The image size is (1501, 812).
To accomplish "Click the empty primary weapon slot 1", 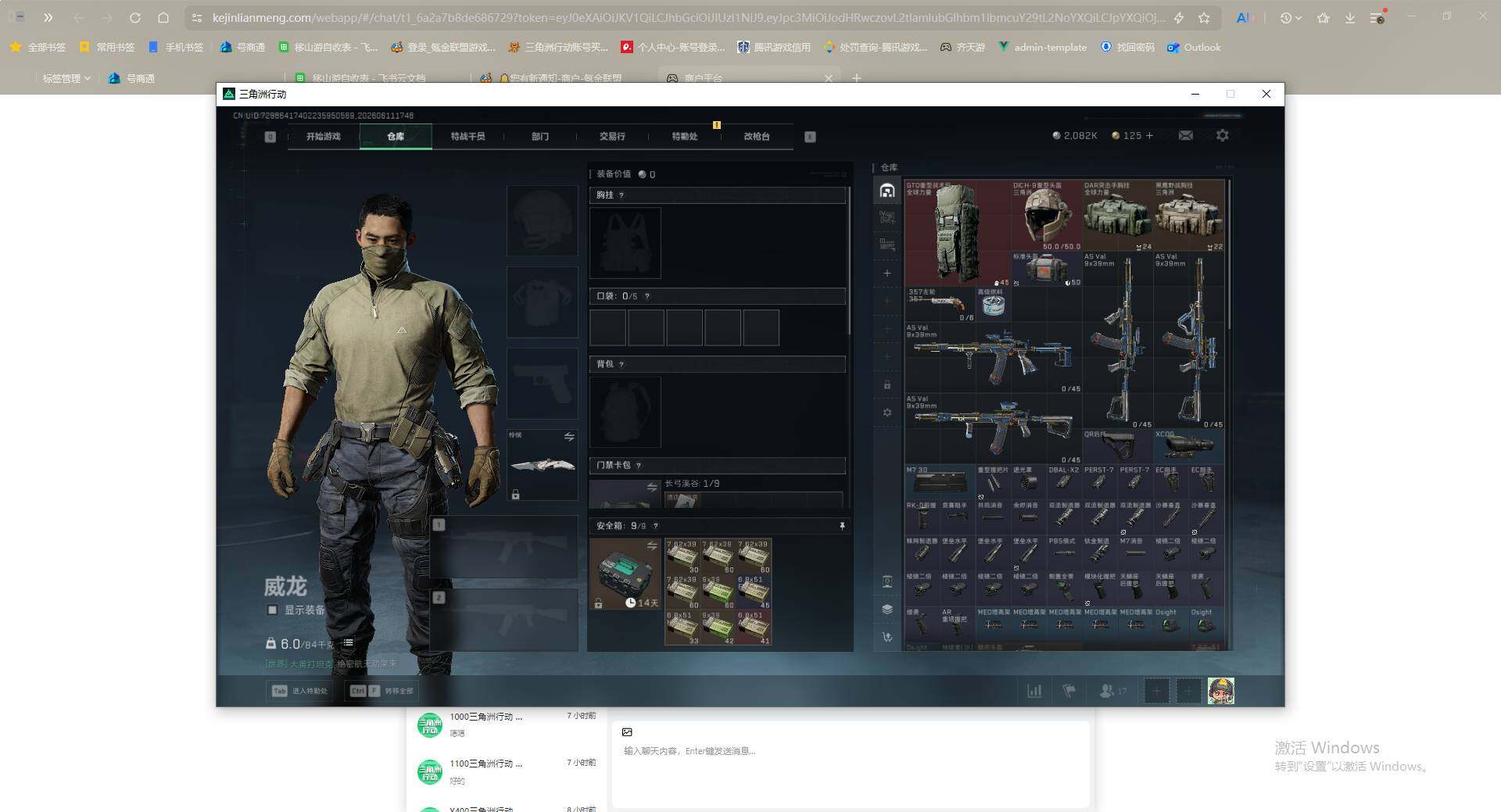I will click(x=503, y=546).
